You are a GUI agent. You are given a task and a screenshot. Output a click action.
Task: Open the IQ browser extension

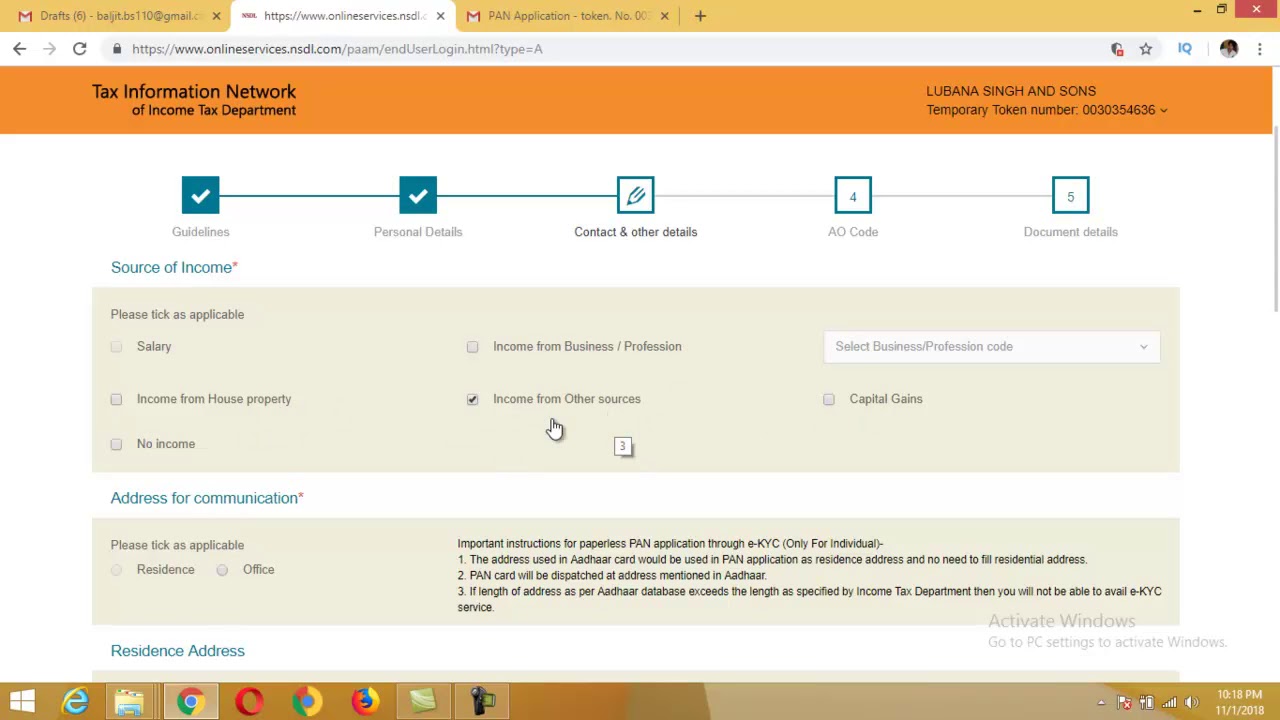[x=1185, y=49]
